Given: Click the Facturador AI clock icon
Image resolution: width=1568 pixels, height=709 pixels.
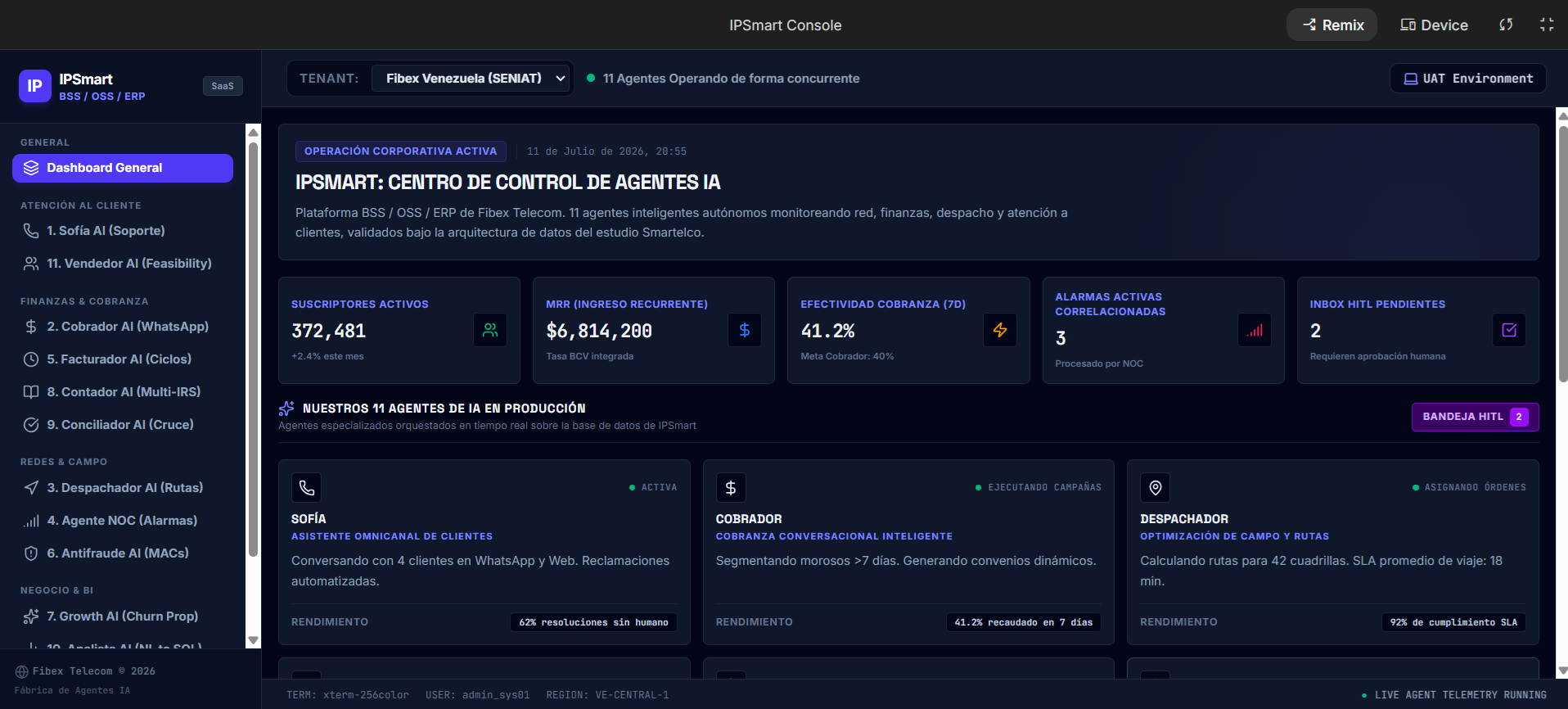Looking at the screenshot, I should click(x=31, y=359).
